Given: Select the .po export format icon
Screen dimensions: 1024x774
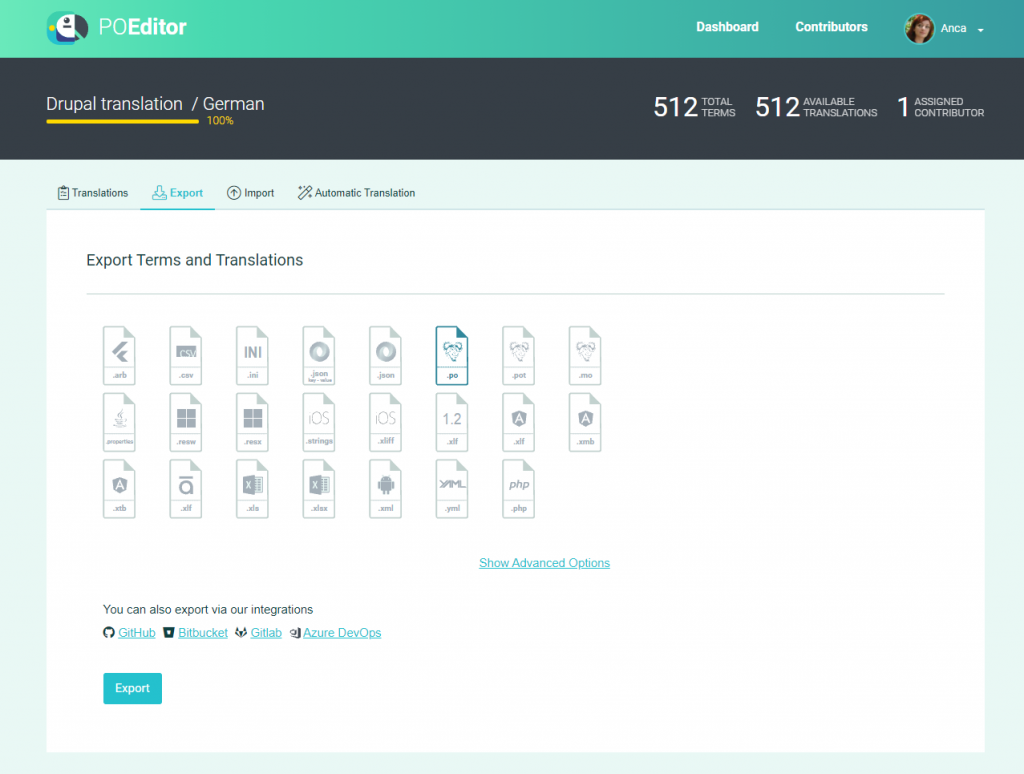Looking at the screenshot, I should tap(452, 355).
